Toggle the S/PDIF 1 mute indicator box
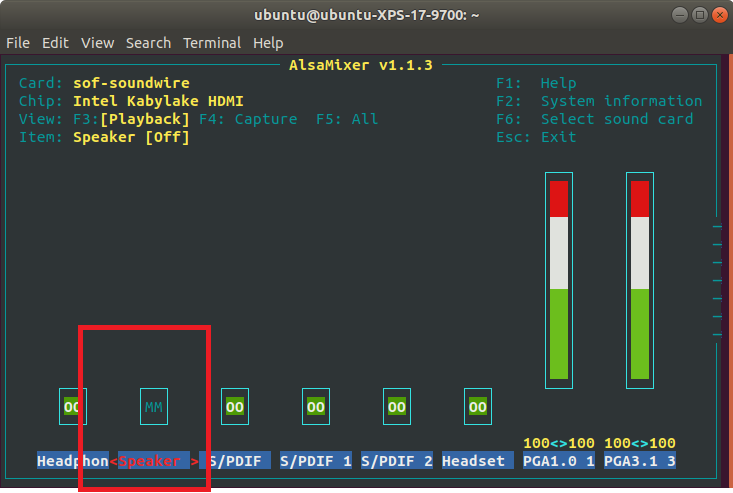 tap(316, 407)
